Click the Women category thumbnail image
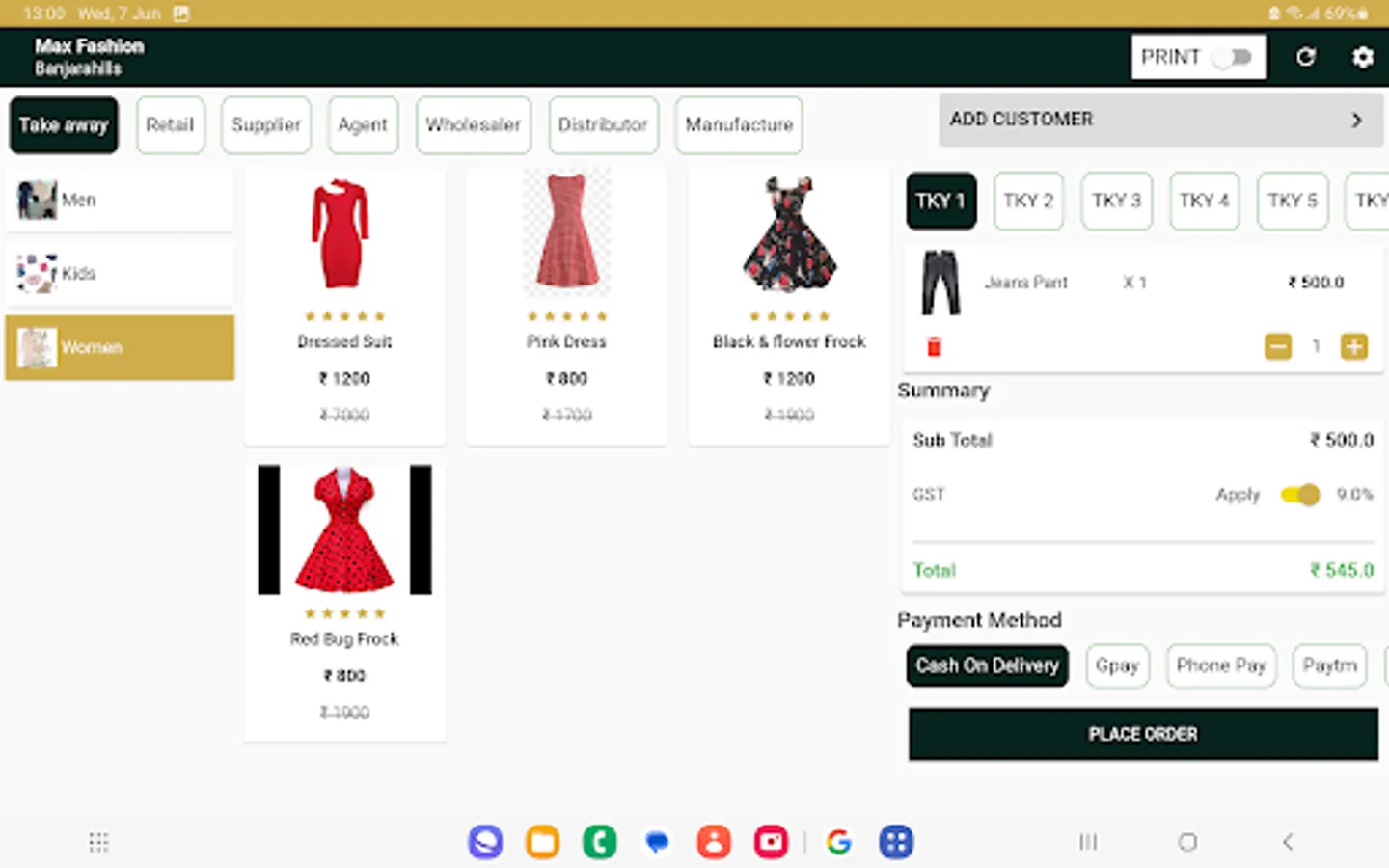The image size is (1389, 868). coord(37,347)
